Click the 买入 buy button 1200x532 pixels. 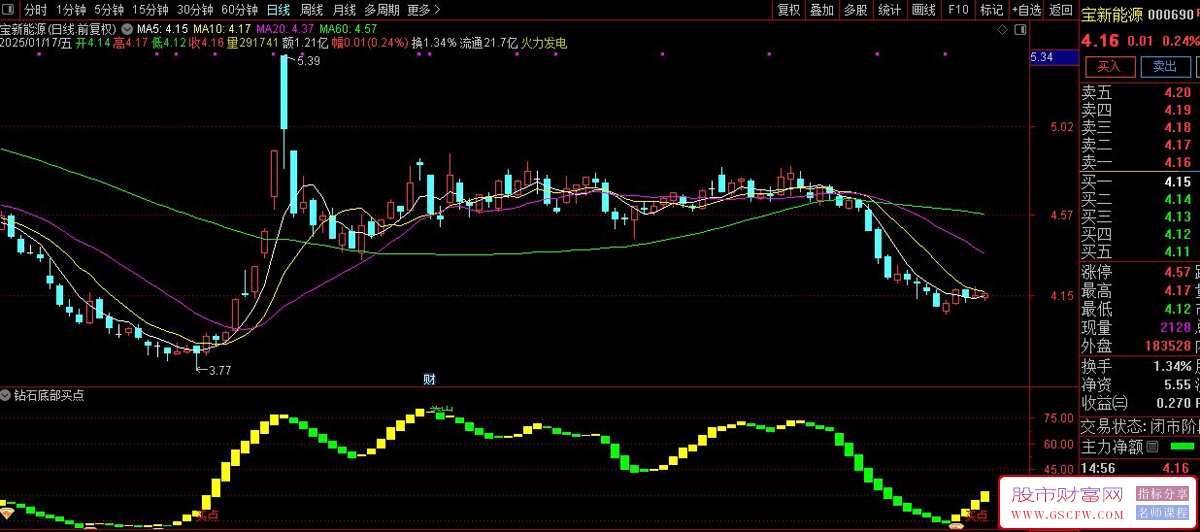[x=1109, y=66]
